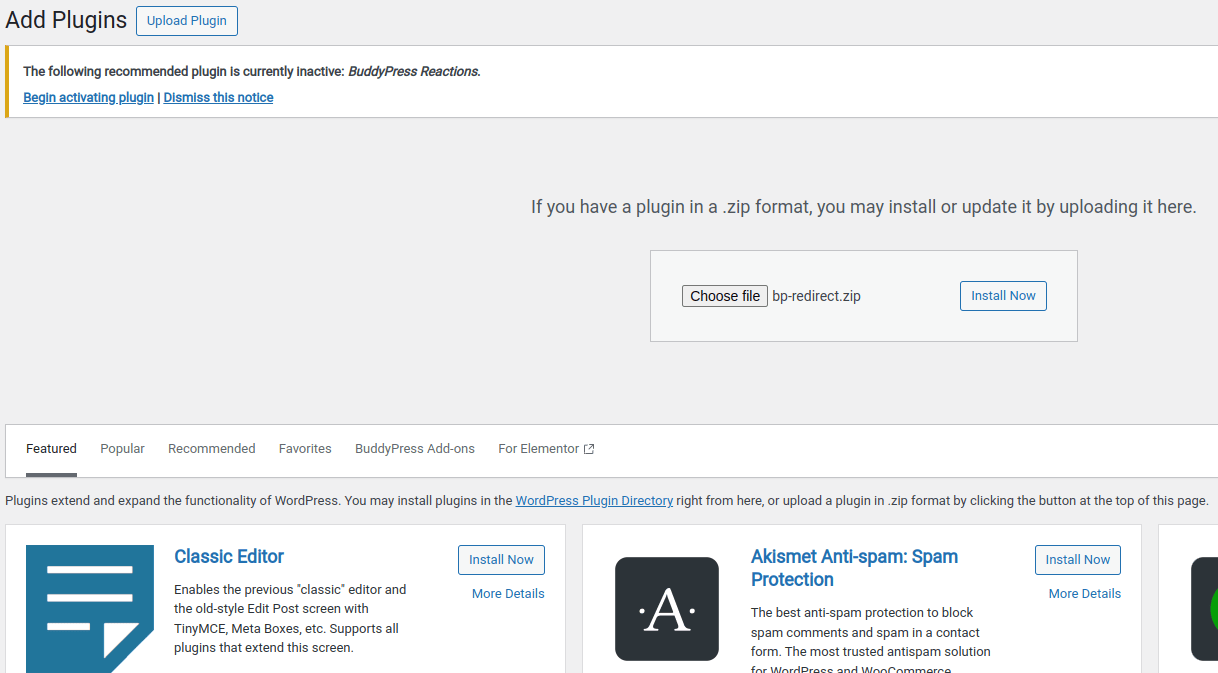The height and width of the screenshot is (673, 1218).
Task: Open the BuddyPress Add-ons tab
Action: [x=414, y=449]
